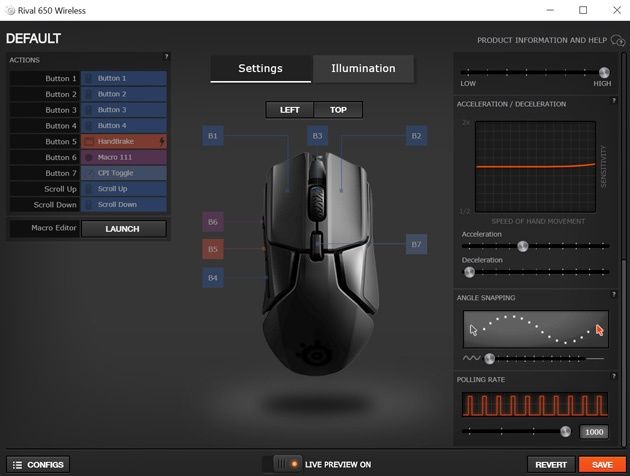Click the B4 mouse button label
This screenshot has width=630, height=476.
[x=213, y=278]
